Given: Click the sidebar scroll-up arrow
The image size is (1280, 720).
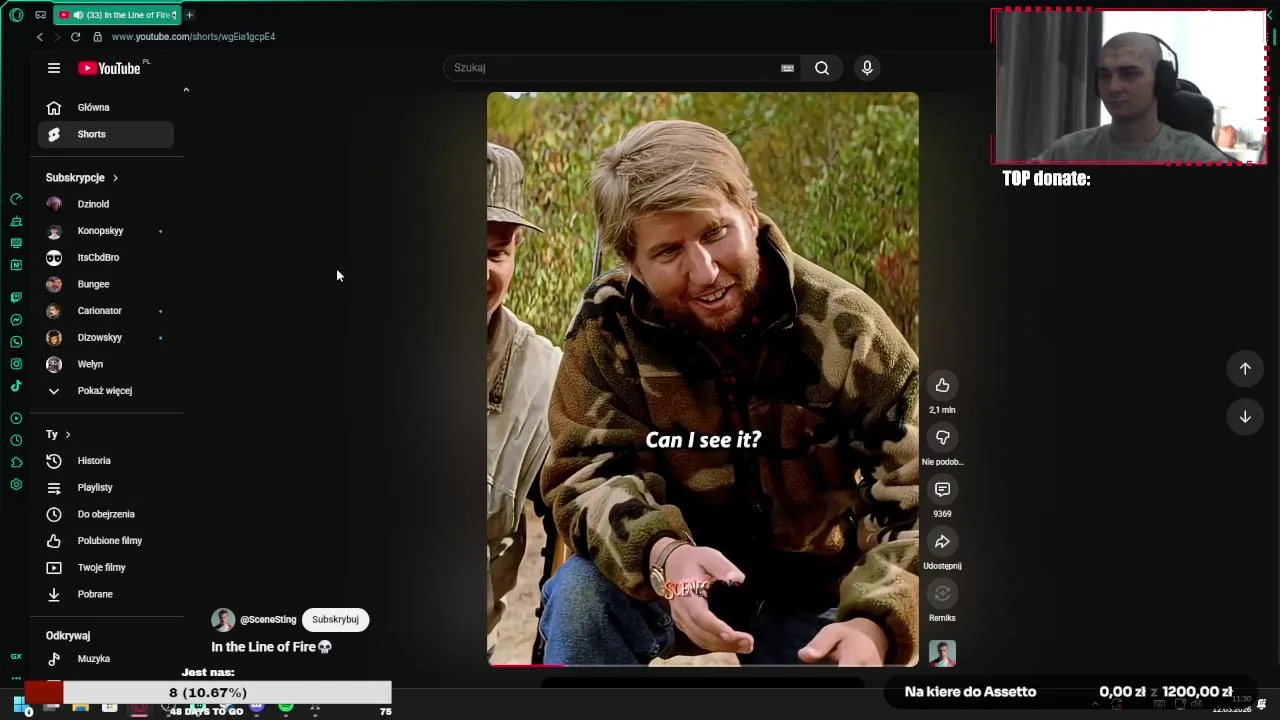Looking at the screenshot, I should click(x=186, y=90).
